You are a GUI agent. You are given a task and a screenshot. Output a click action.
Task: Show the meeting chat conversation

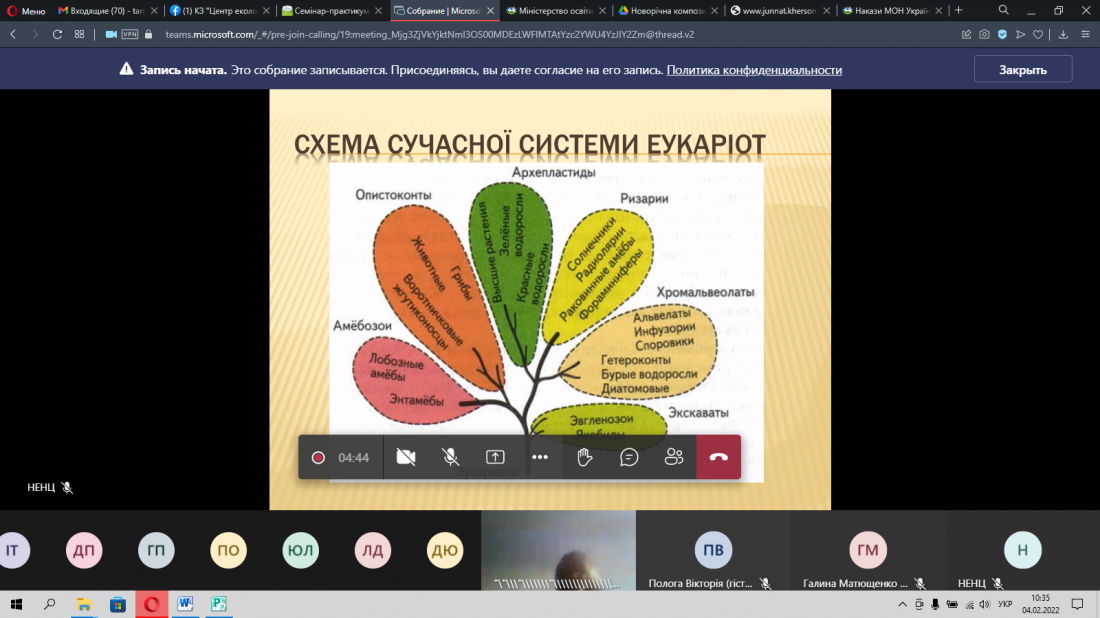tap(629, 457)
